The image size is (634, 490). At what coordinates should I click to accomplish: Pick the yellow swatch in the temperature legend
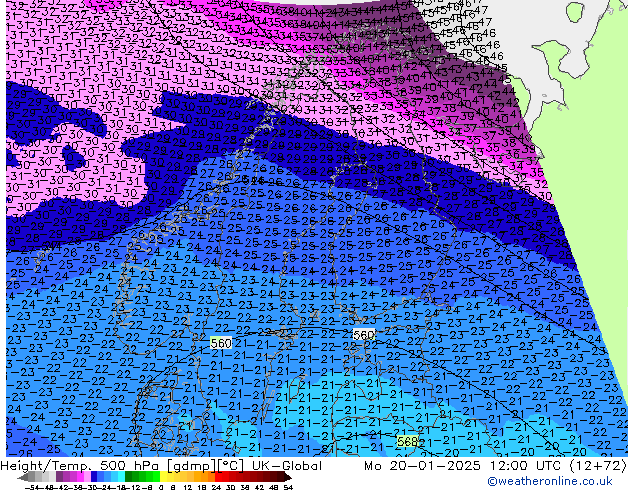163,477
